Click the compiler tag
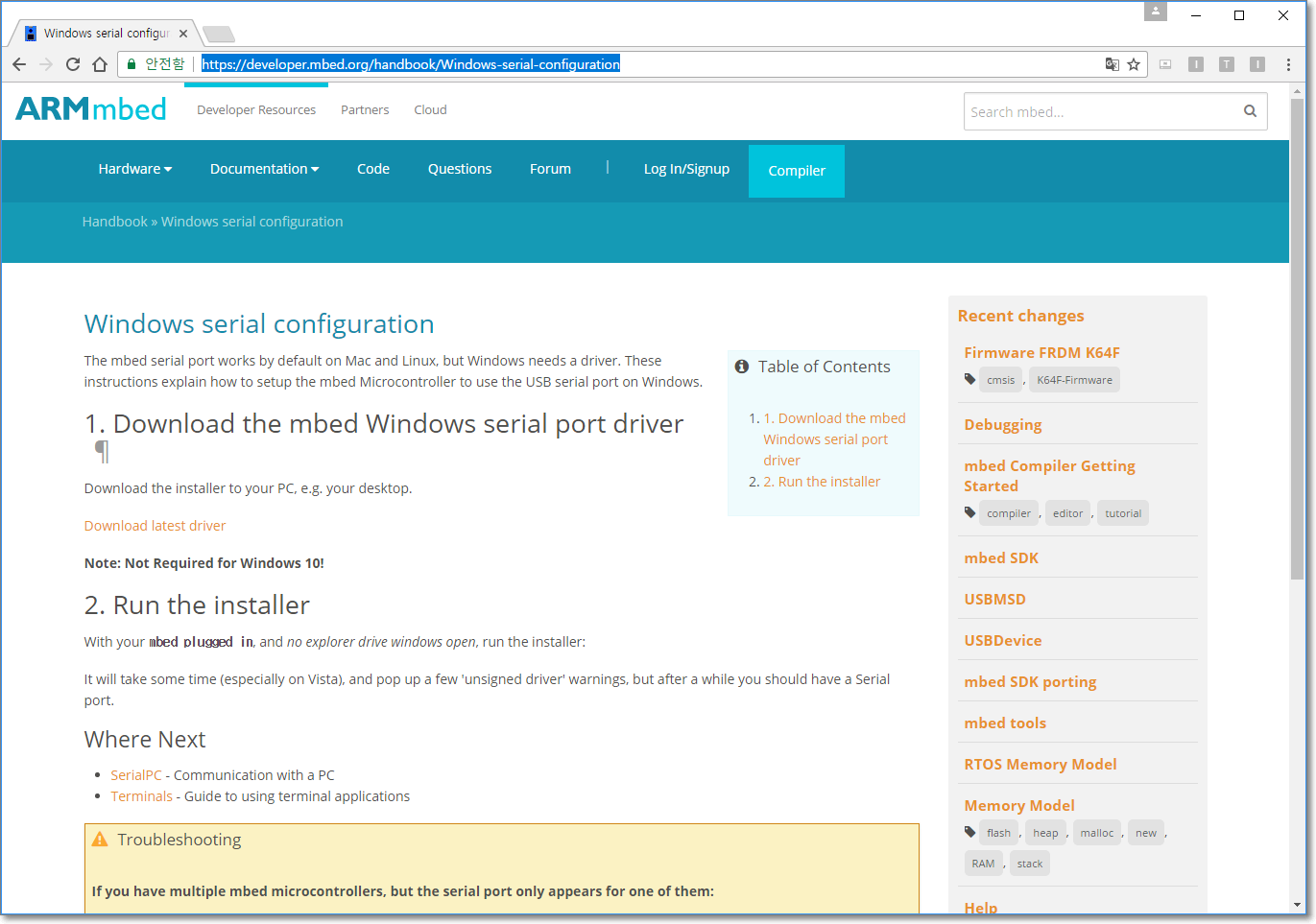The width and height of the screenshot is (1316, 924). (x=1009, y=513)
